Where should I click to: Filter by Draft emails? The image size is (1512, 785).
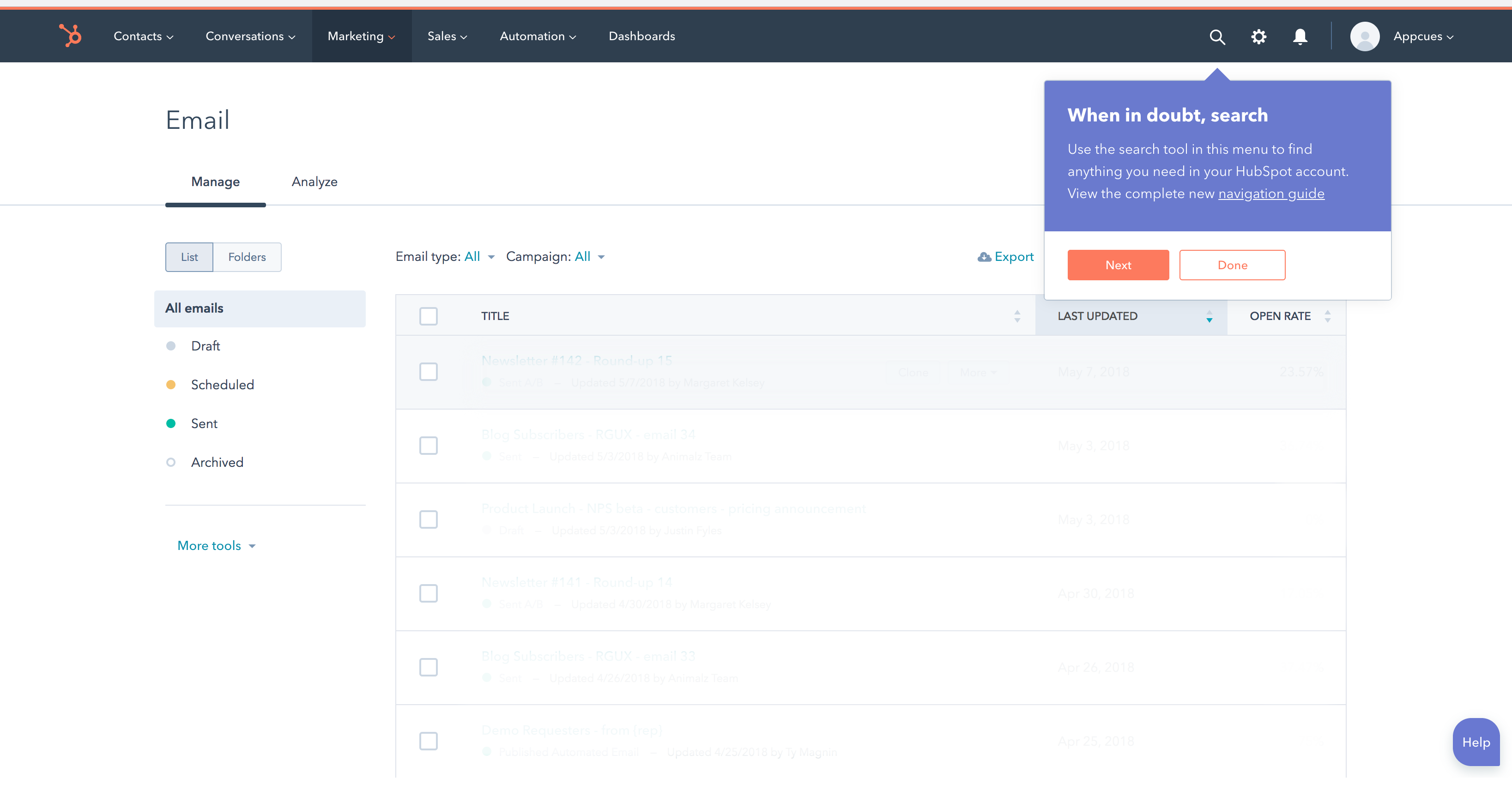click(x=206, y=346)
